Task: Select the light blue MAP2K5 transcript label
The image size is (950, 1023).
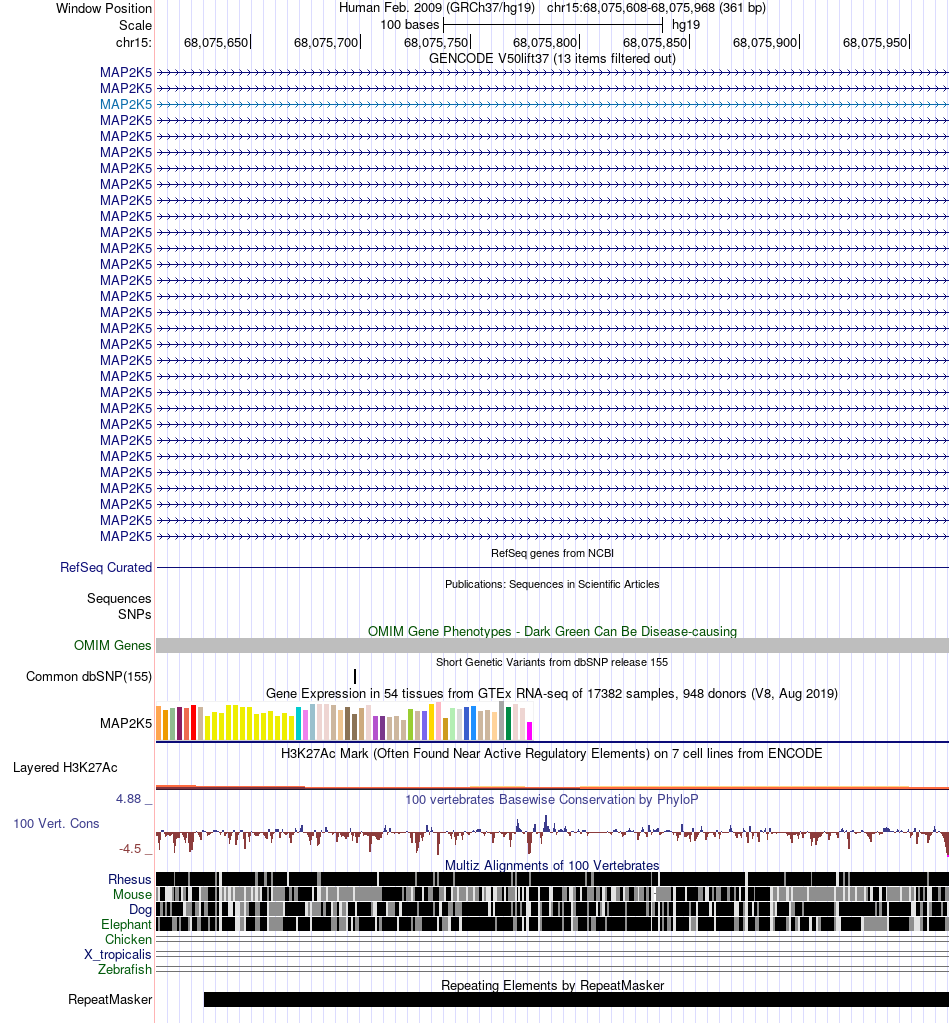Action: coord(126,104)
